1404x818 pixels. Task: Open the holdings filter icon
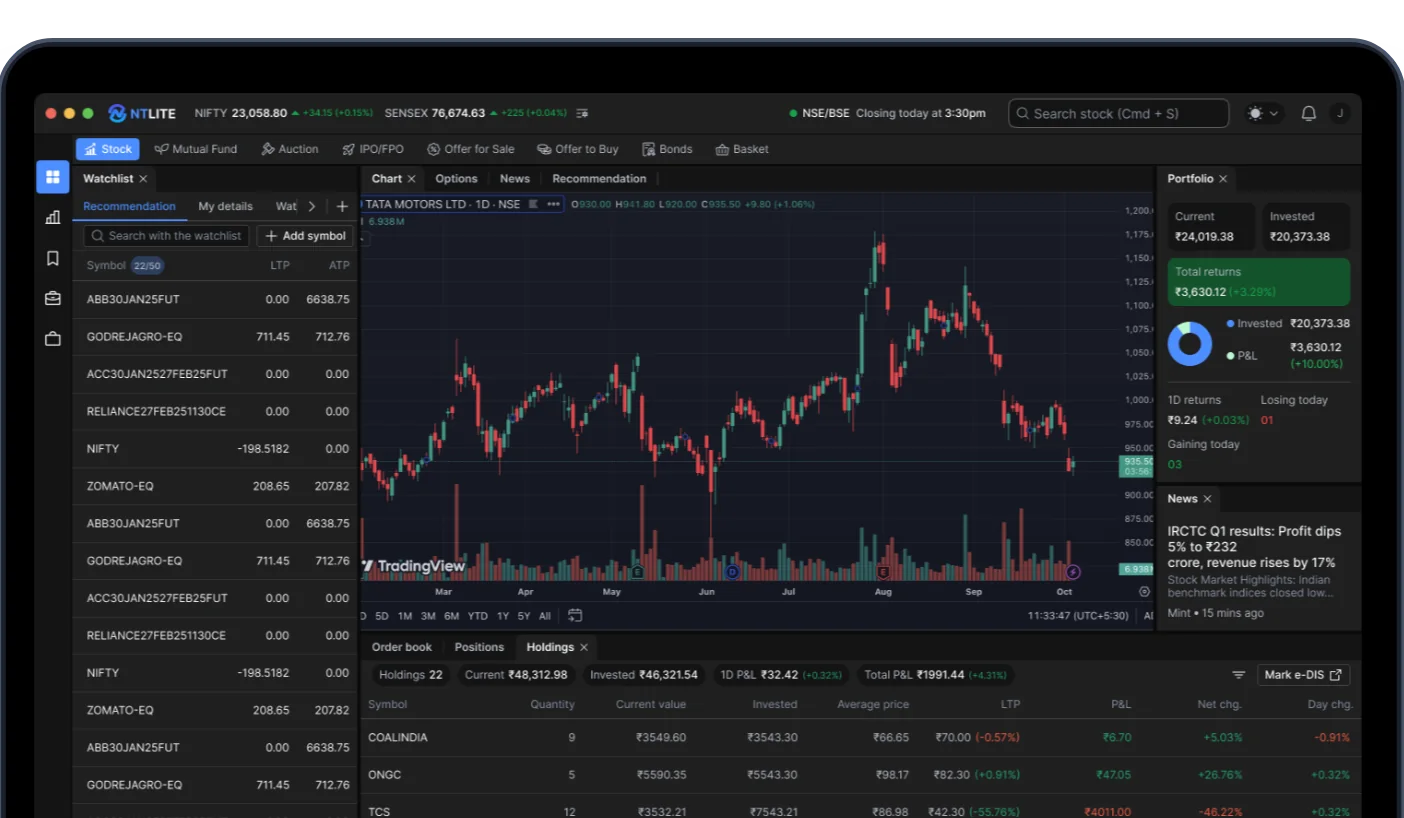[1239, 675]
